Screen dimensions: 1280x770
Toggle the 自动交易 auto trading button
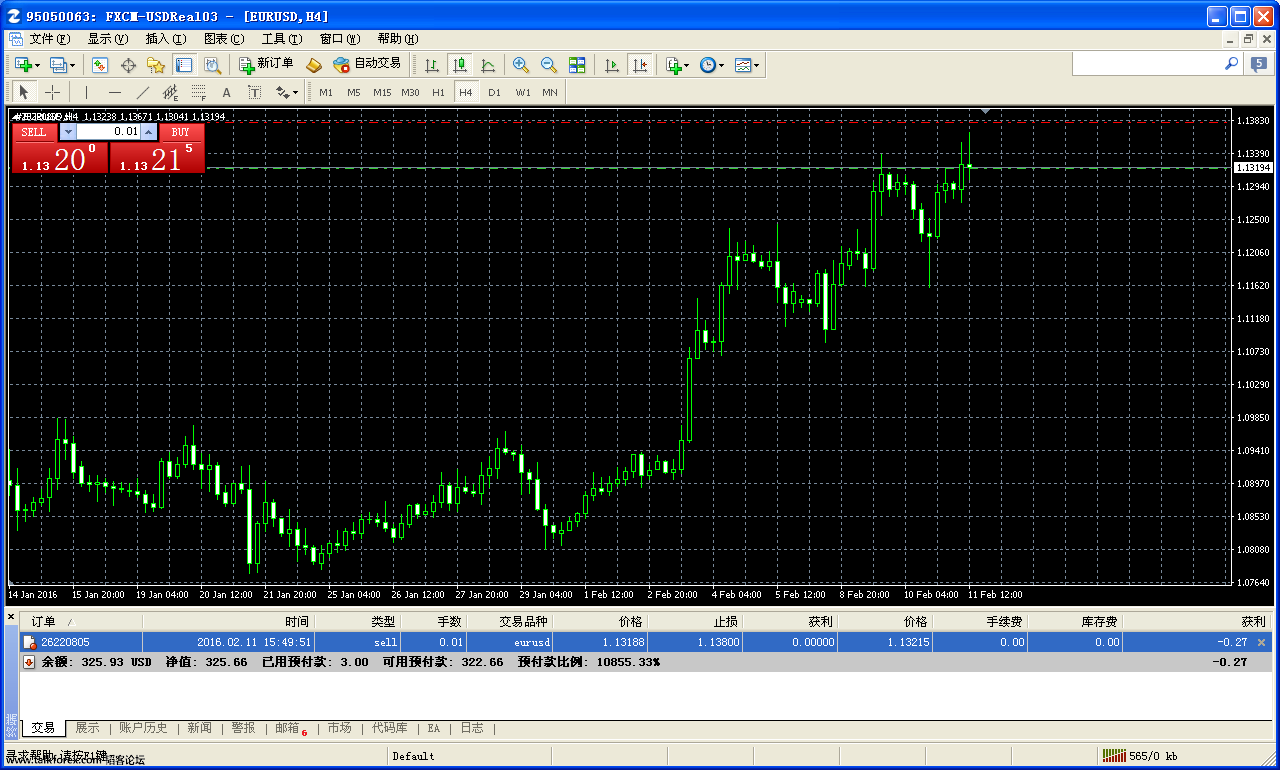pyautogui.click(x=367, y=64)
